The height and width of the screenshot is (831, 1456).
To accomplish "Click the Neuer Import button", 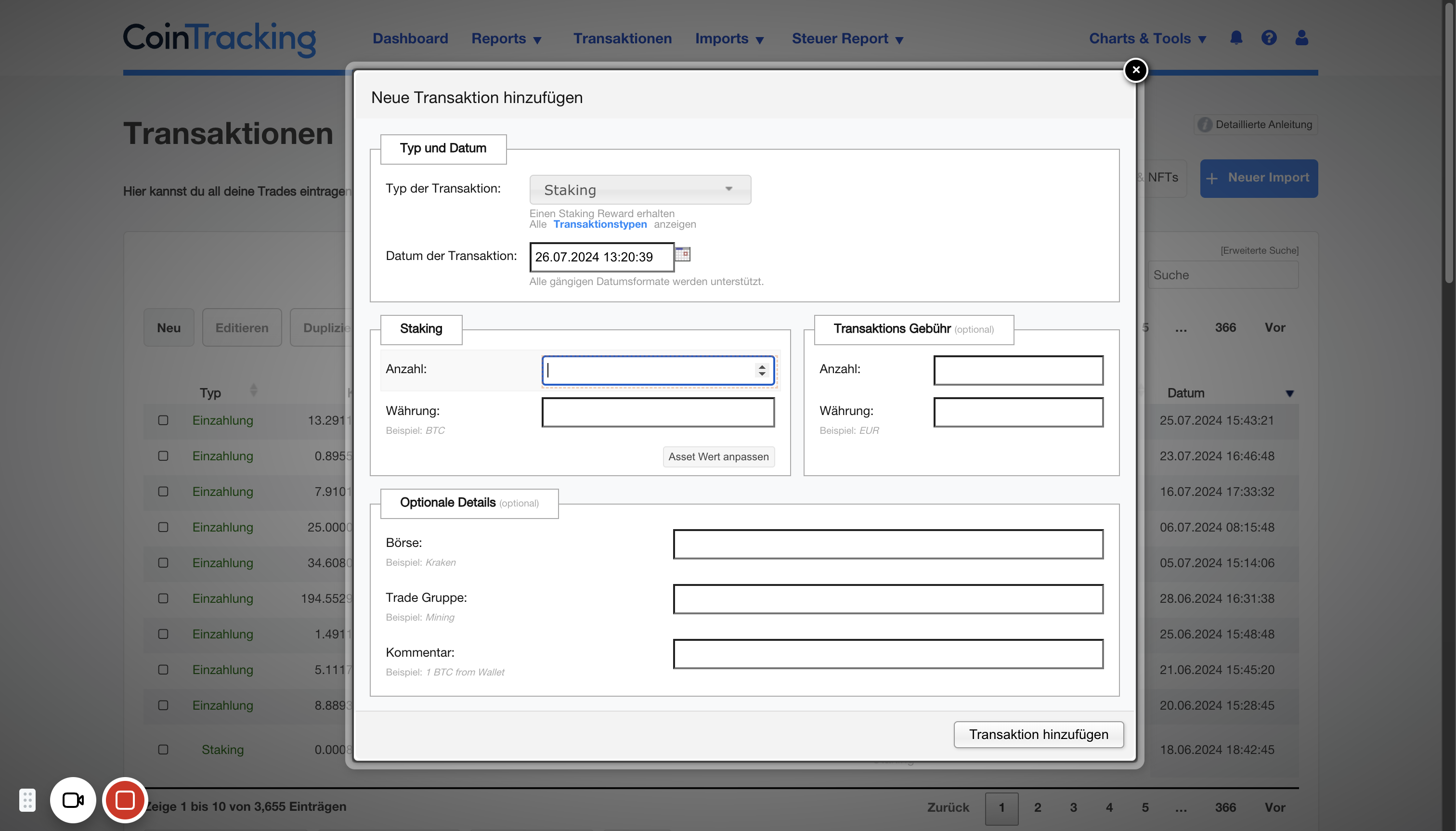I will 1259,178.
